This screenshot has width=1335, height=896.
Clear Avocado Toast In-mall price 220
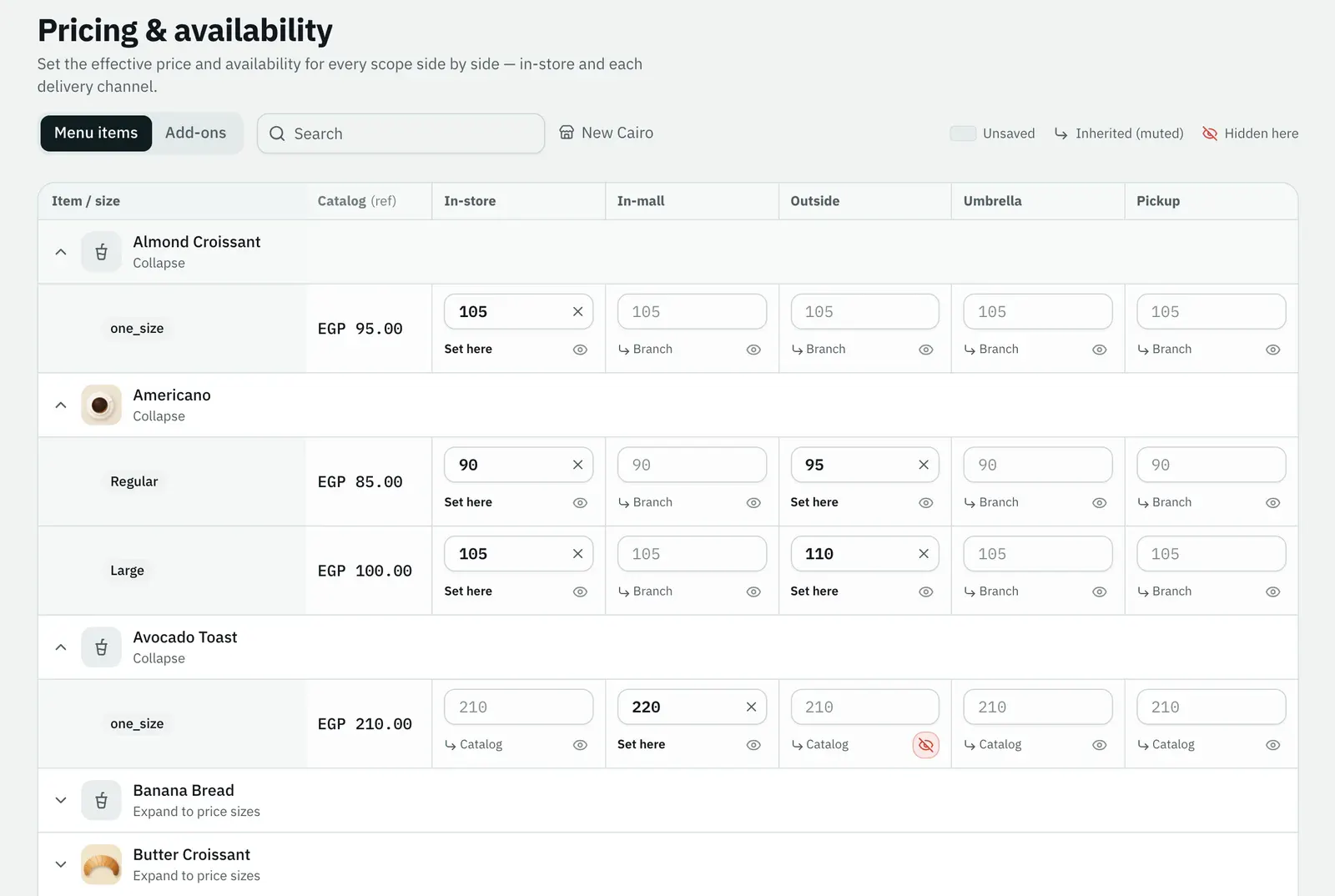pyautogui.click(x=751, y=707)
